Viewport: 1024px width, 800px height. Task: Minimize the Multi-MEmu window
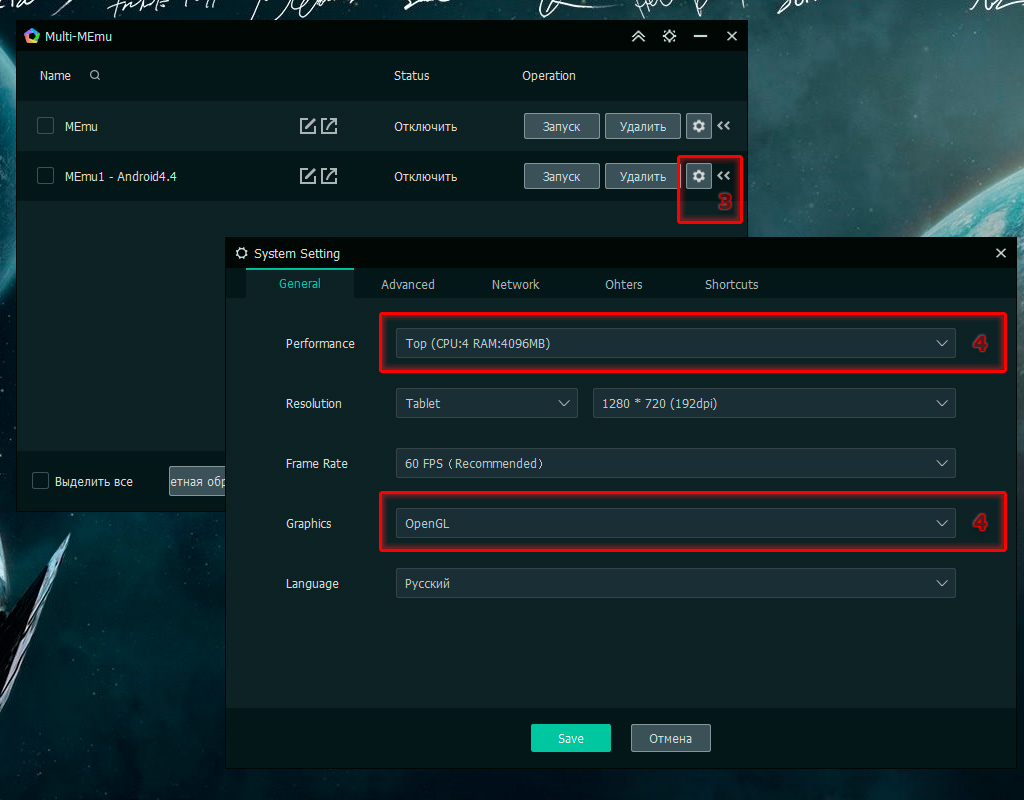pyautogui.click(x=701, y=37)
